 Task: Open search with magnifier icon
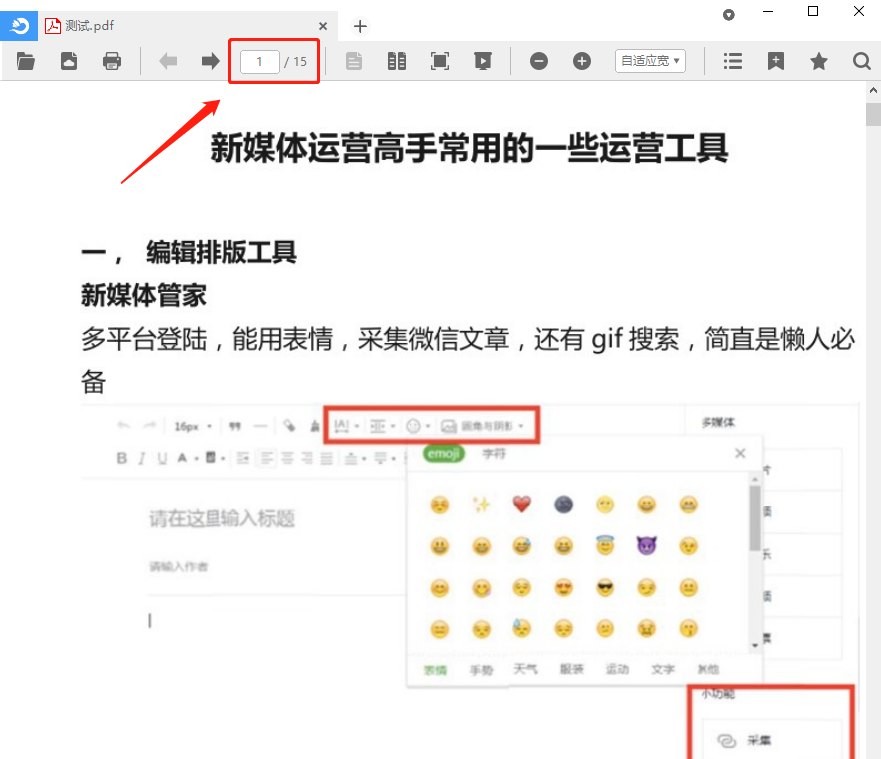(861, 61)
